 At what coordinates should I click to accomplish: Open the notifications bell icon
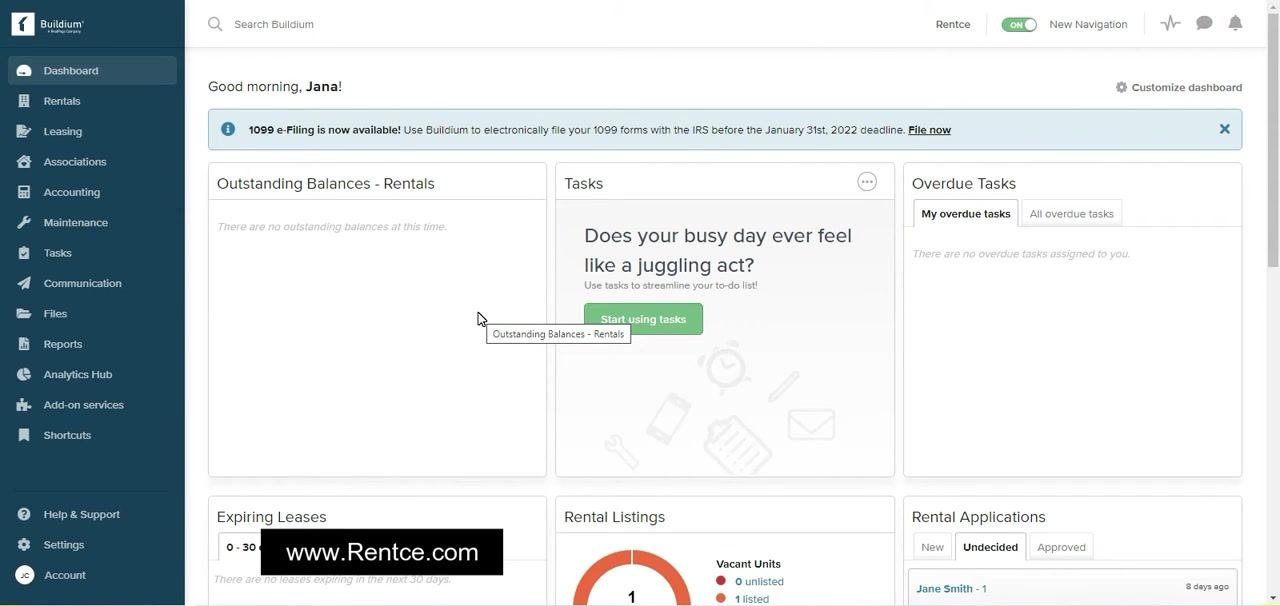tap(1236, 23)
